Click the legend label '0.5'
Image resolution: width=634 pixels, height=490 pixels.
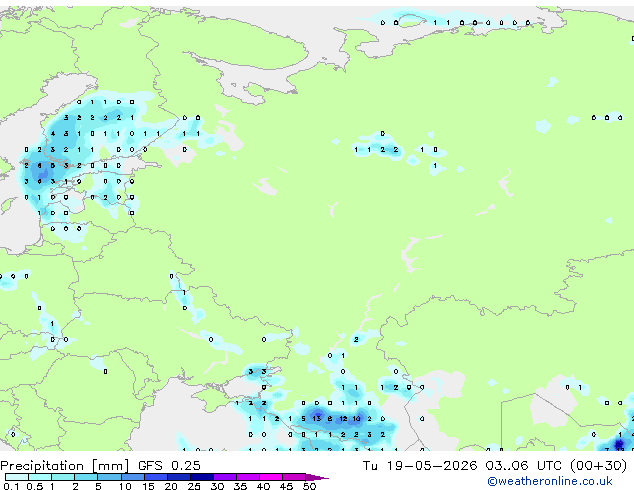(35, 486)
